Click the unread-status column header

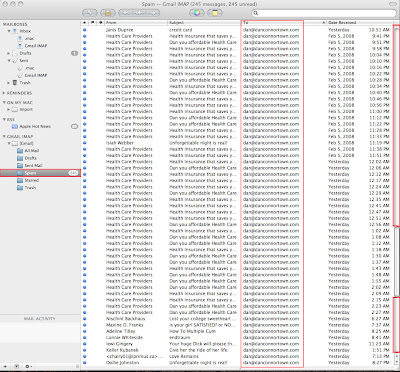[x=85, y=23]
